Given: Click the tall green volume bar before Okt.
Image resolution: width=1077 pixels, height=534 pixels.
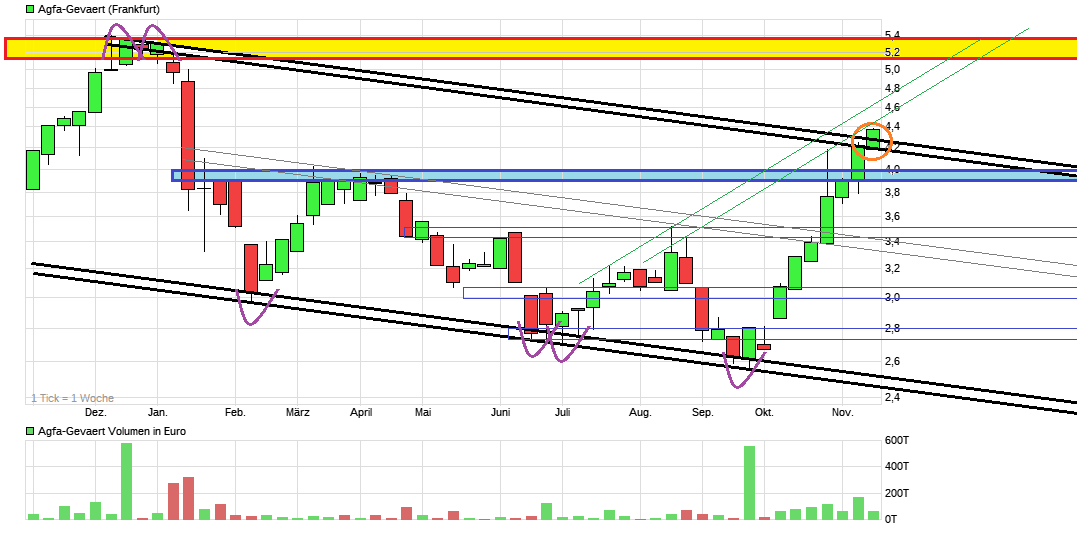Looking at the screenshot, I should 749,483.
